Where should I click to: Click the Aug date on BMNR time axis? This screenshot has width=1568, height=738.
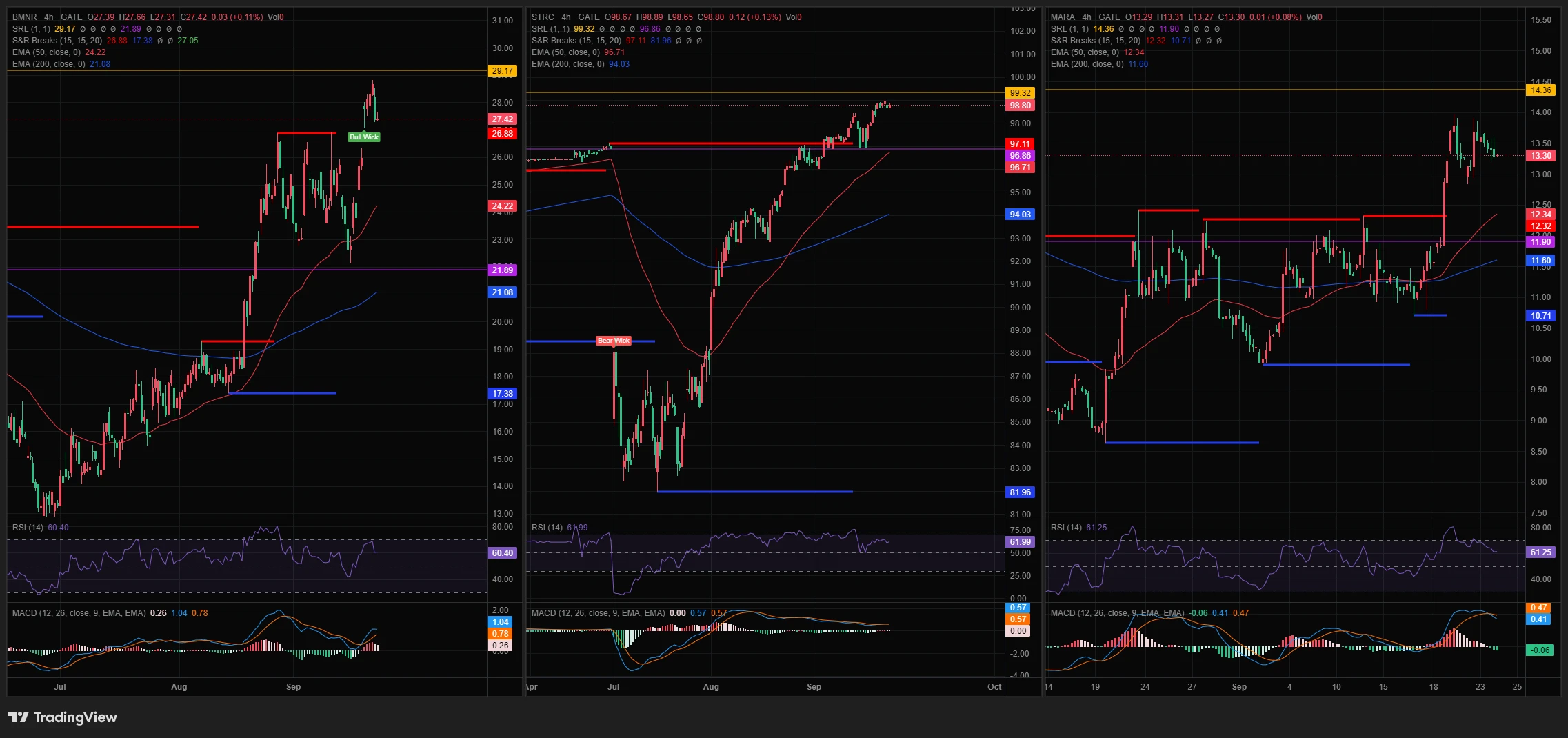[179, 687]
